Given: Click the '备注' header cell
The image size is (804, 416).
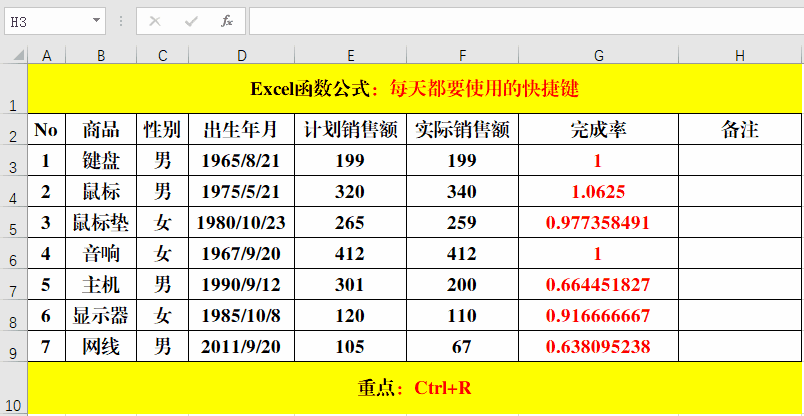Looking at the screenshot, I should point(740,129).
